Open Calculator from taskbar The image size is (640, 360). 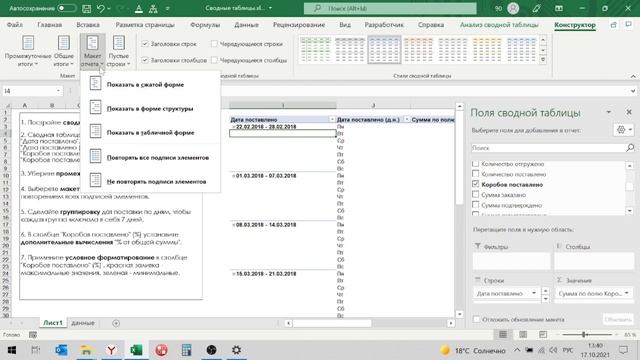click(x=187, y=350)
